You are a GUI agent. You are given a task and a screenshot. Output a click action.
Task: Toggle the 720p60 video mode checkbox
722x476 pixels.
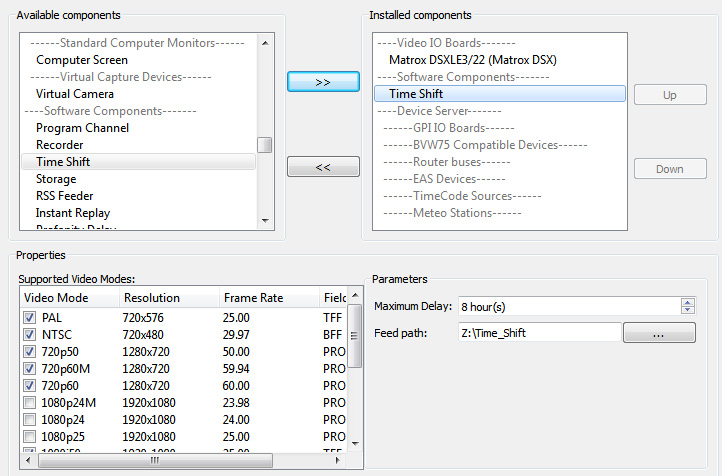[29, 386]
